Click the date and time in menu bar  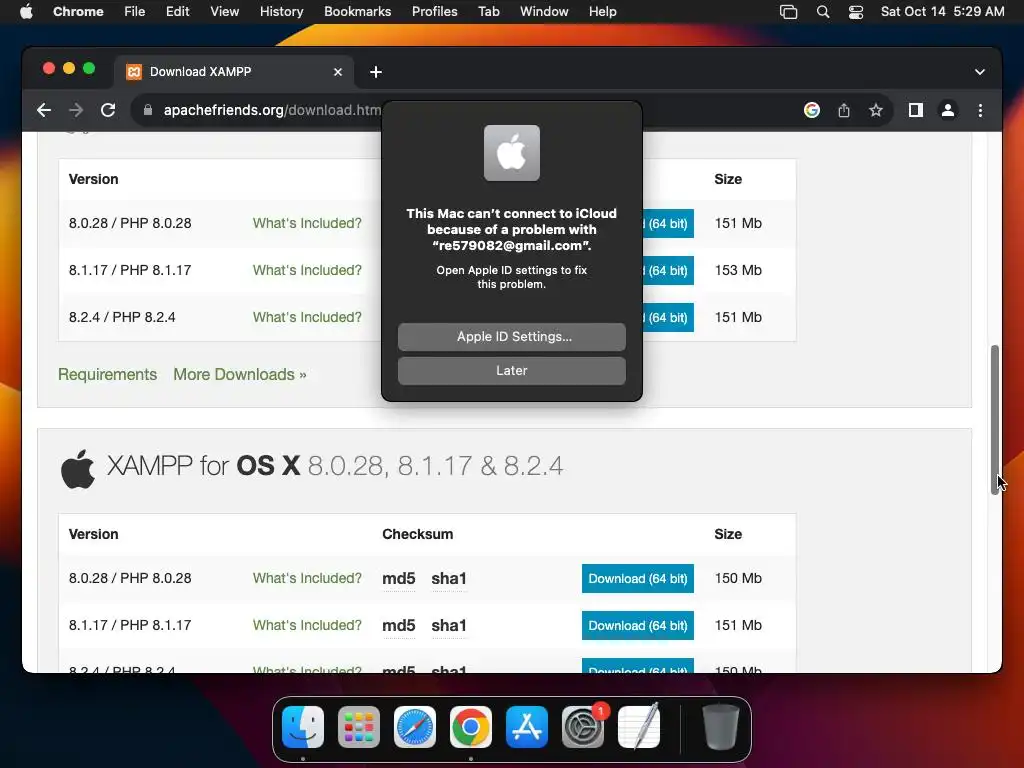942,11
